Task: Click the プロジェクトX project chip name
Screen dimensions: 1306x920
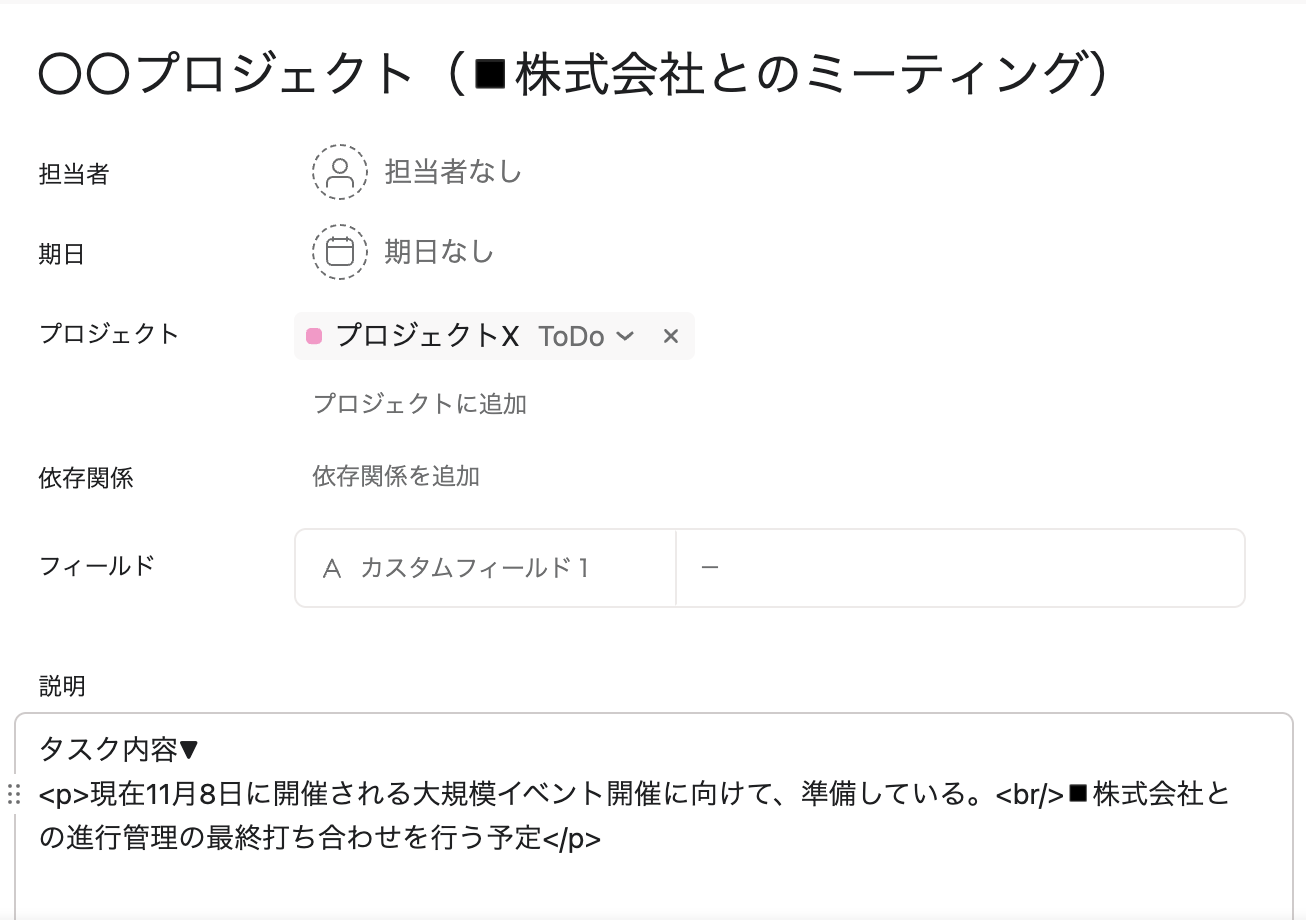Action: pos(427,336)
